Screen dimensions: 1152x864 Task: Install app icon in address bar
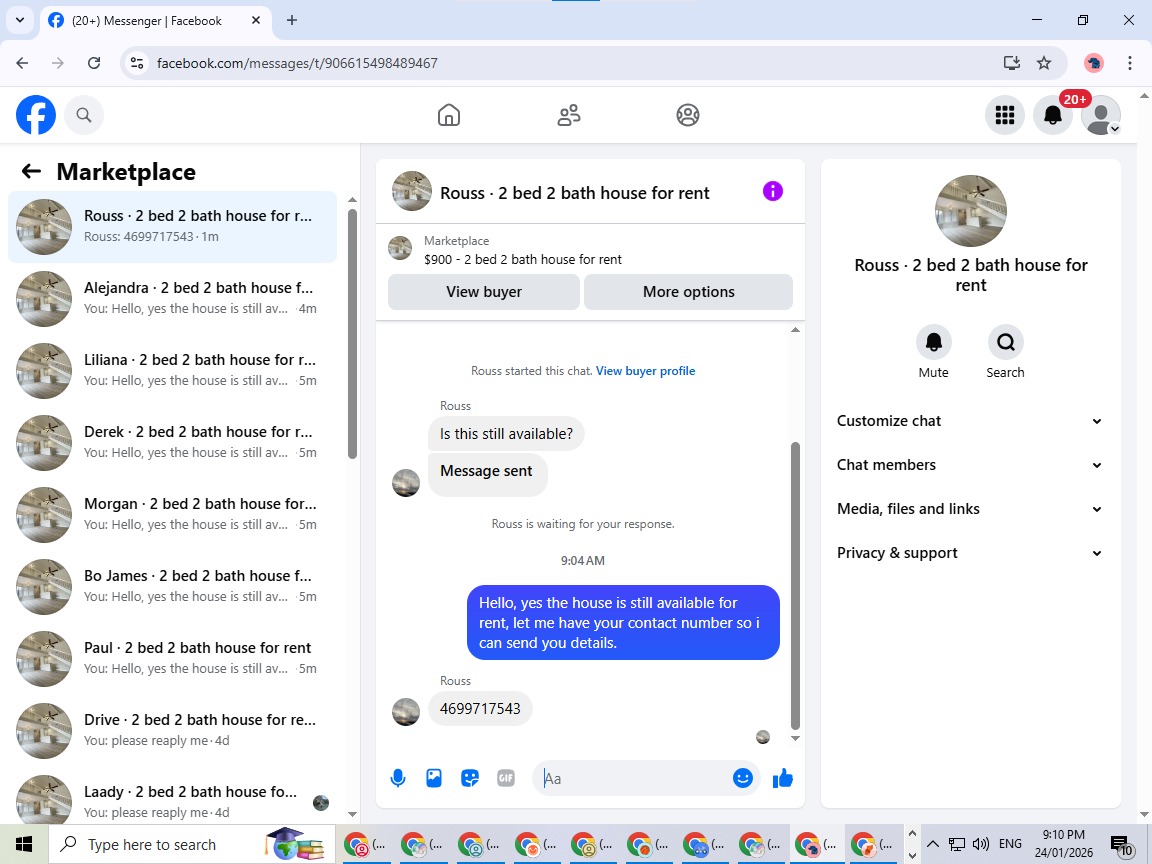[x=1012, y=63]
